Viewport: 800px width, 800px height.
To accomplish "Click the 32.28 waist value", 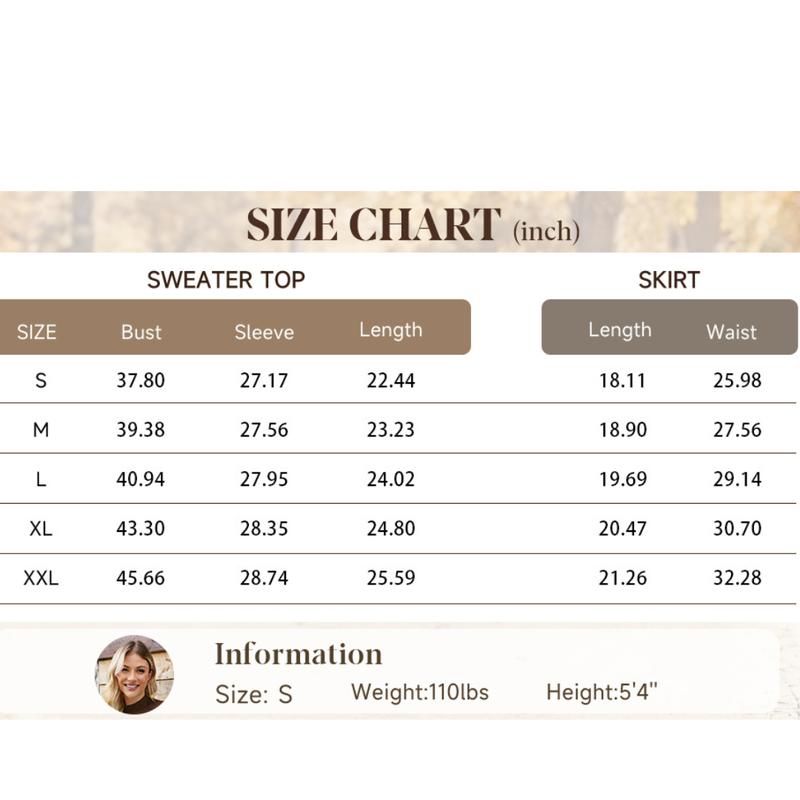I will [x=737, y=578].
